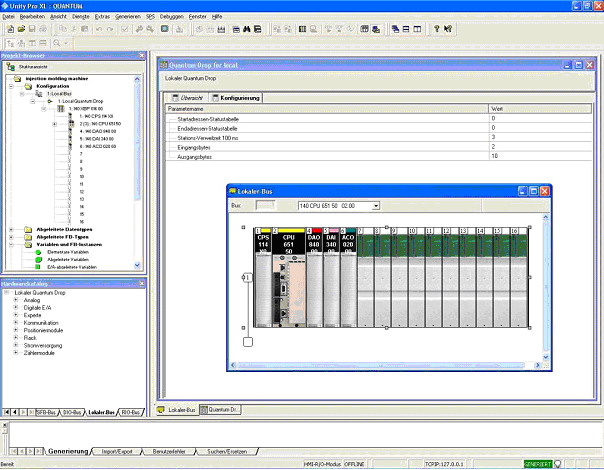This screenshot has height=470, width=604.
Task: Open the Generieren menu
Action: pos(128,17)
